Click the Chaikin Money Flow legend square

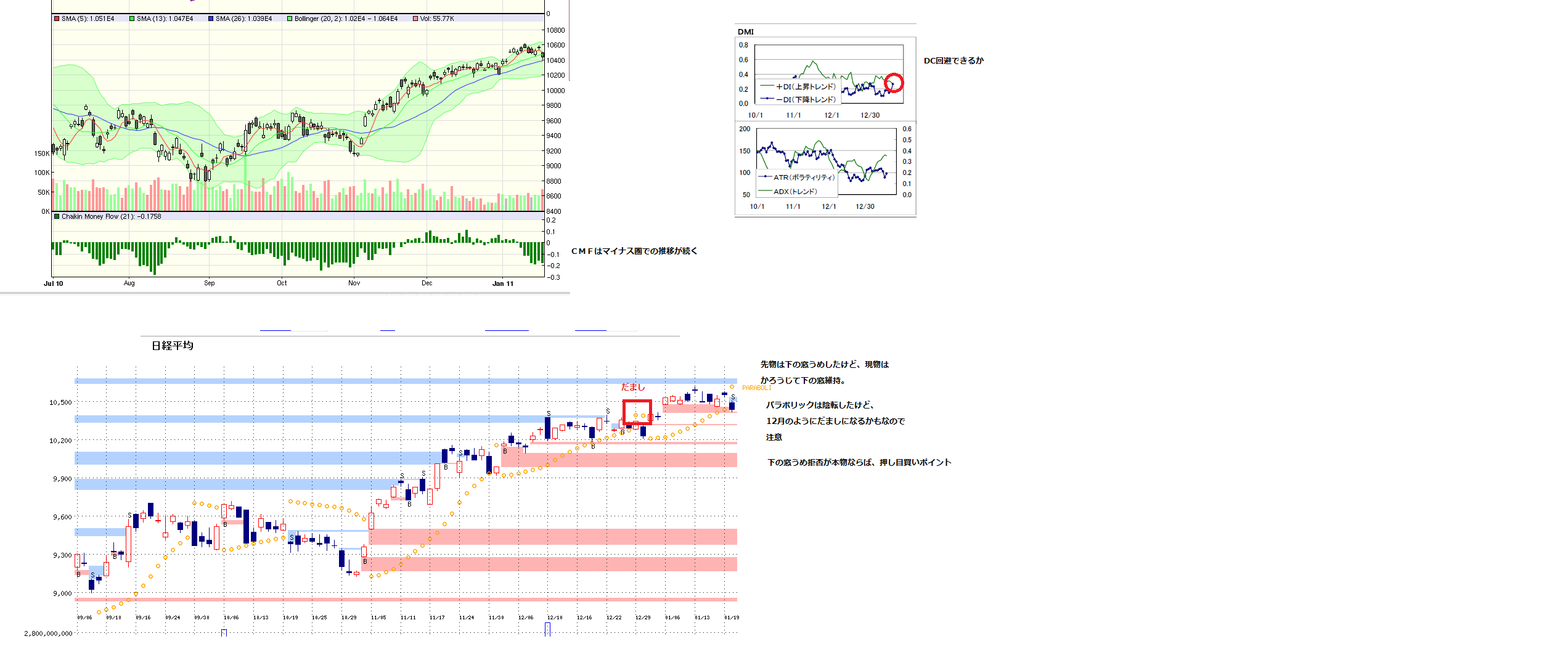[x=57, y=216]
